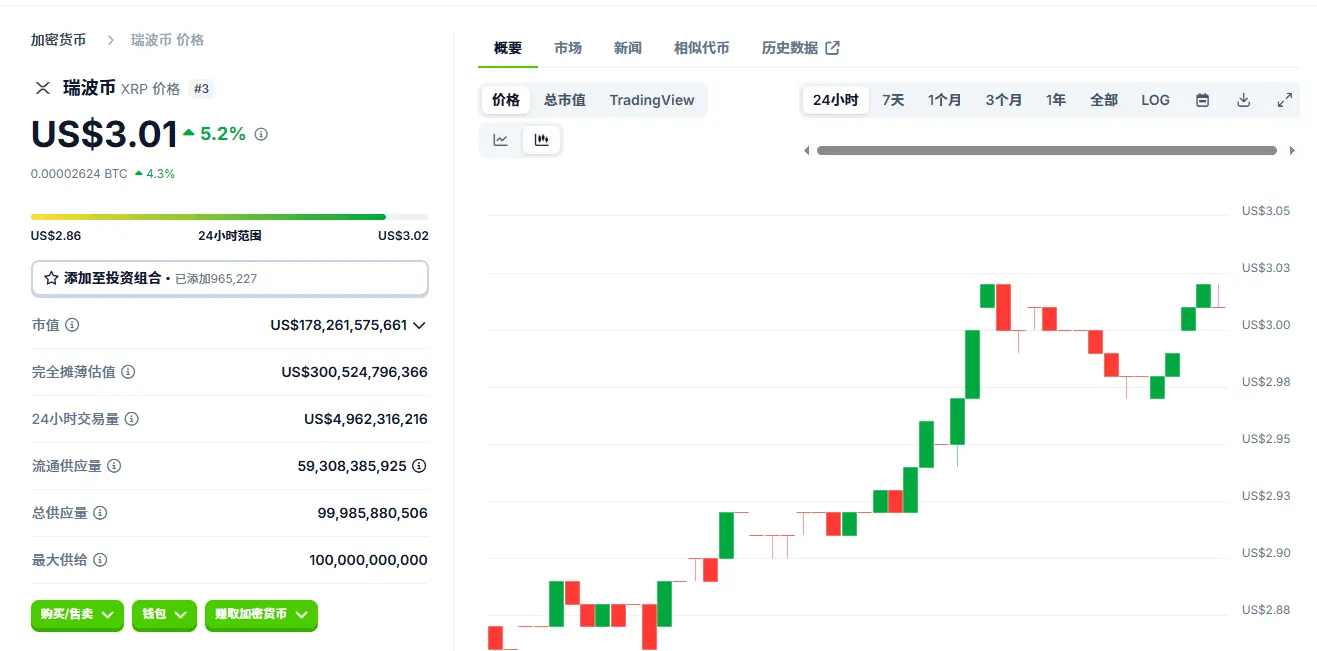Click info icon next to 最大供给
Image resolution: width=1317 pixels, height=651 pixels.
[100, 560]
